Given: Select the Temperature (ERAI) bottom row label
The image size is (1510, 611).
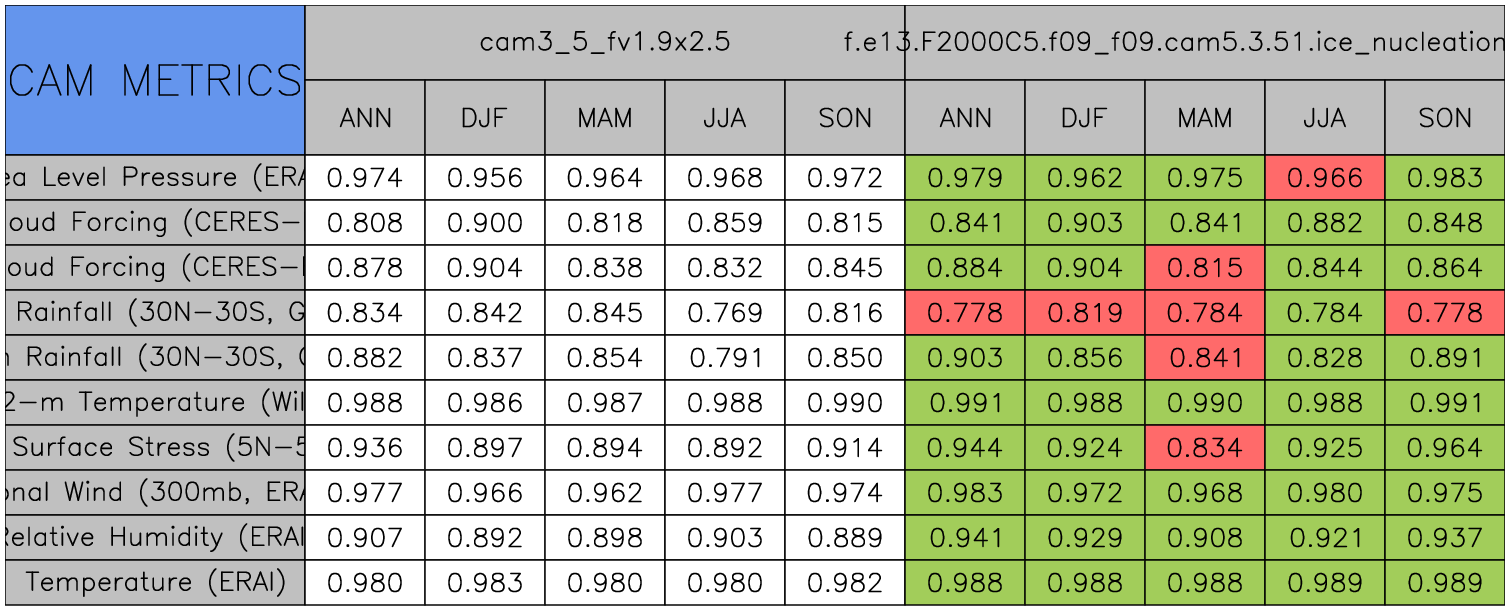Looking at the screenshot, I should 155,583.
